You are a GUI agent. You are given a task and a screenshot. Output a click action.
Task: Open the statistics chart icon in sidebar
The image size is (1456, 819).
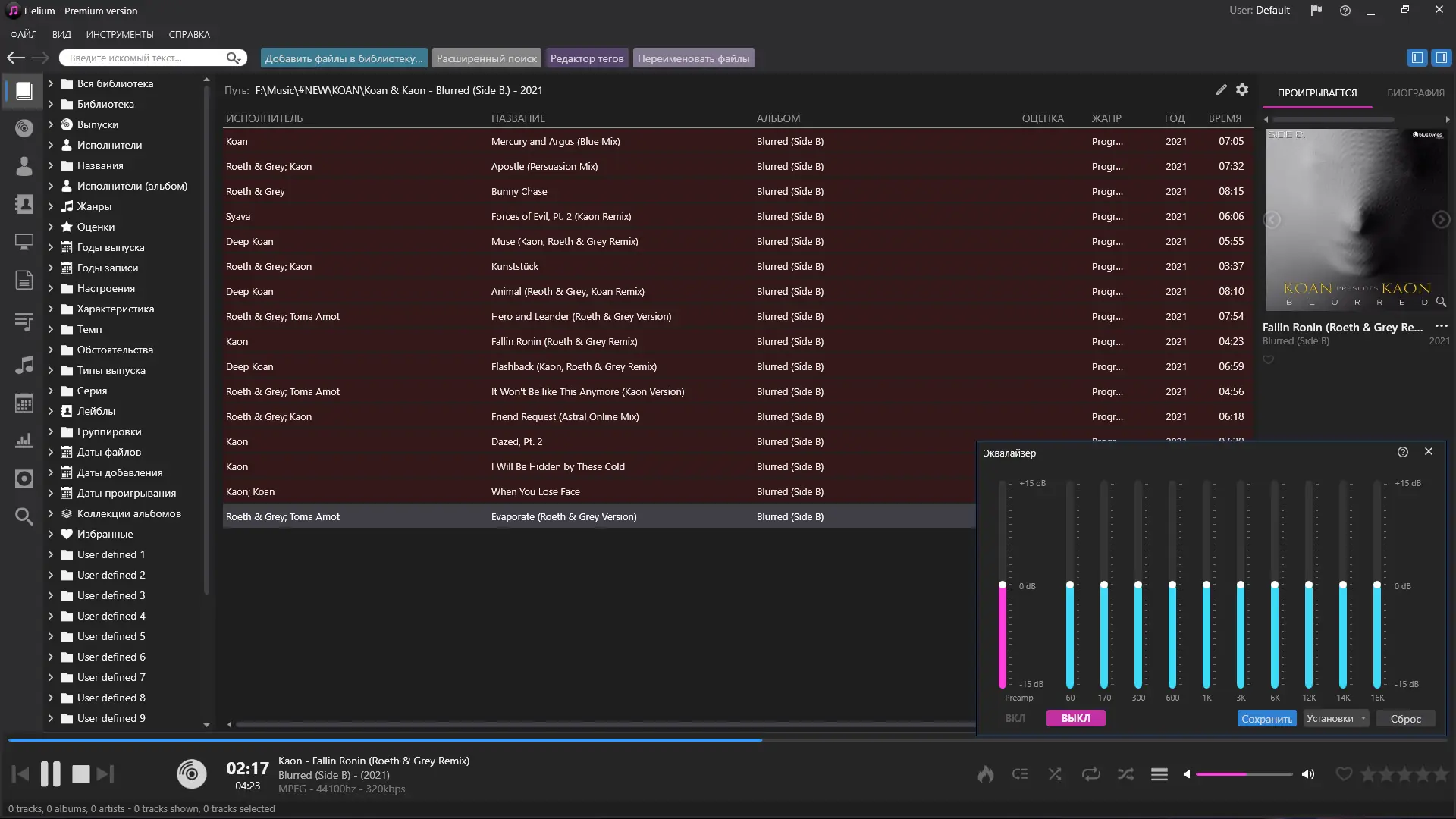[24, 440]
